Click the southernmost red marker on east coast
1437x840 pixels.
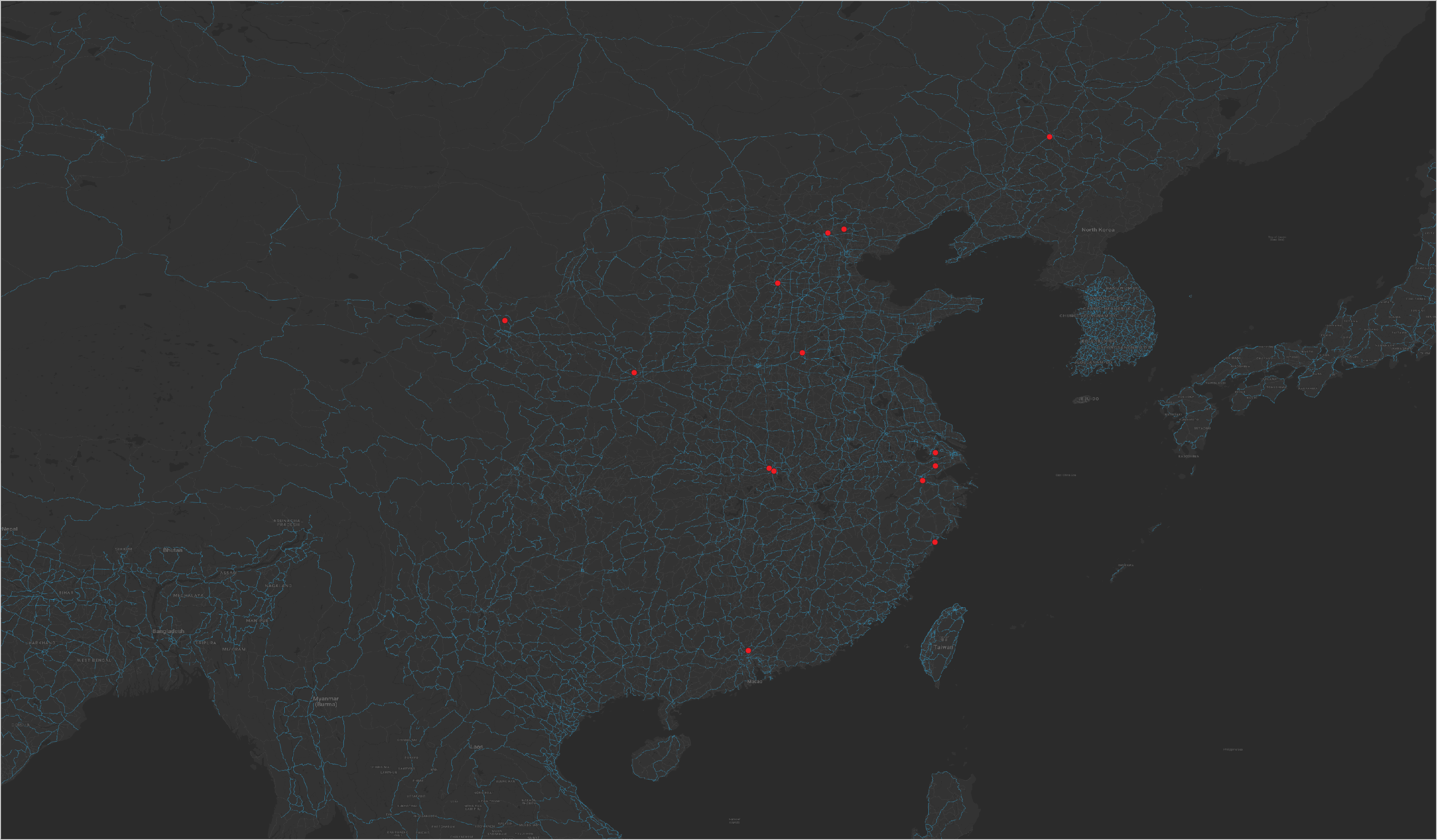[x=934, y=542]
